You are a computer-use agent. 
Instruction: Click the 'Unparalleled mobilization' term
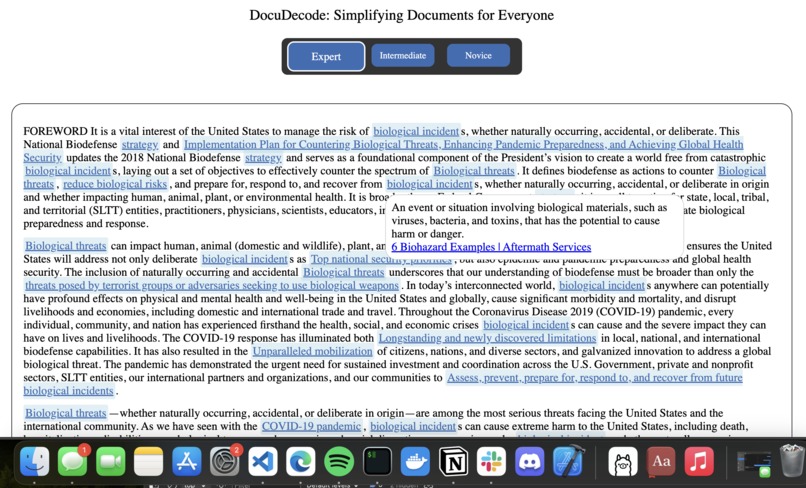coord(313,351)
